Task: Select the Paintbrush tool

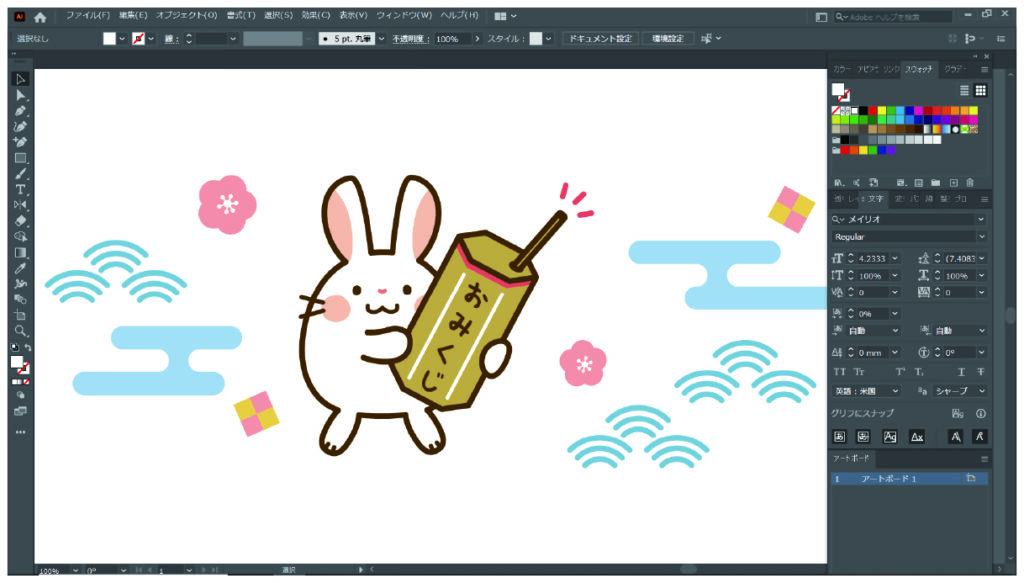Action: 20,174
